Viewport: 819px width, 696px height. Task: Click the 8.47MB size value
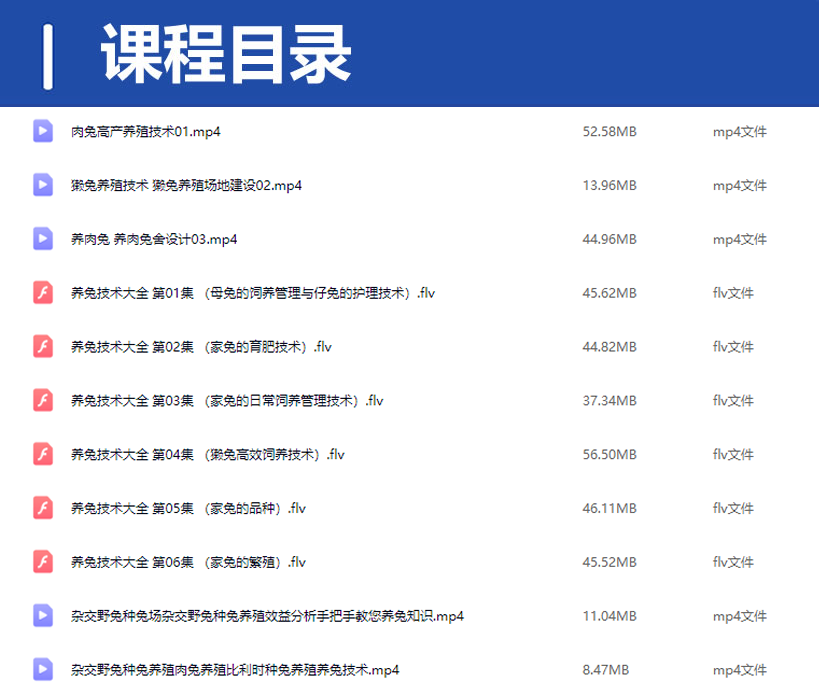[606, 670]
